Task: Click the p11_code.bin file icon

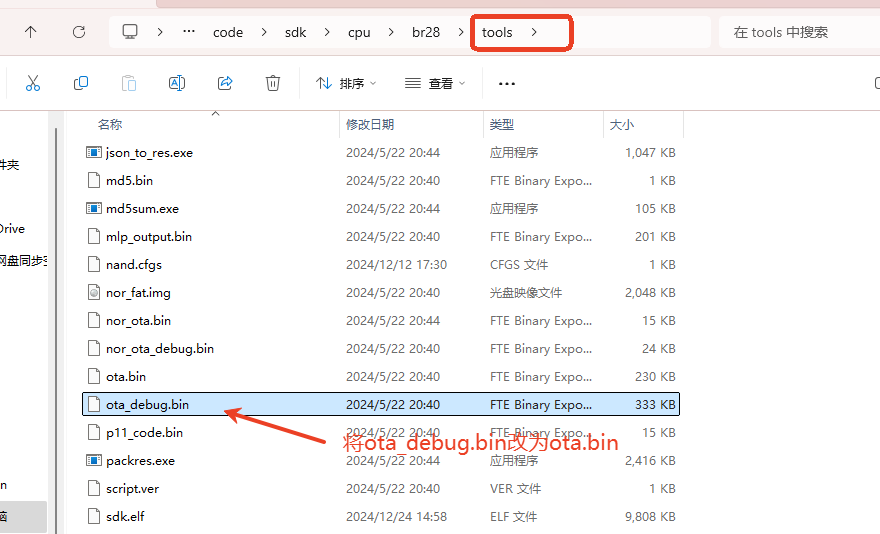Action: (x=94, y=432)
